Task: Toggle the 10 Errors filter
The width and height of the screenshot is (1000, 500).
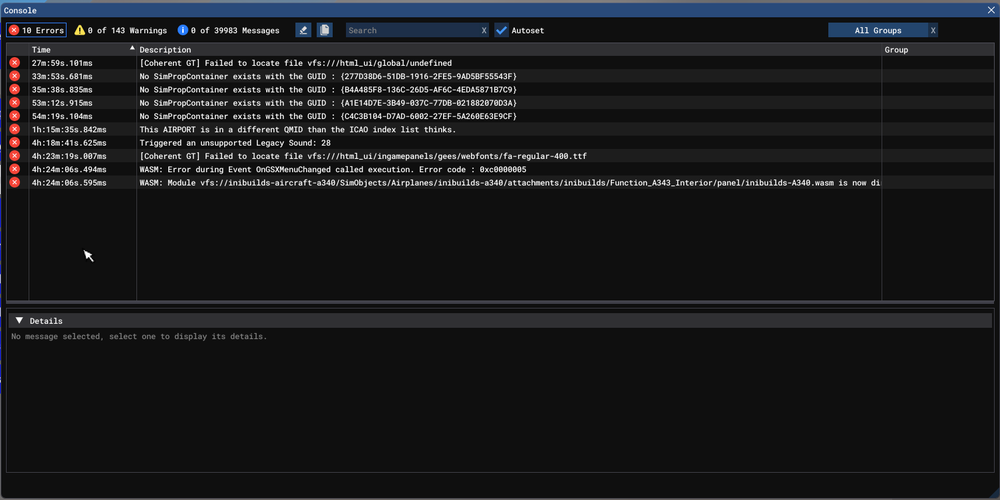Action: [x=36, y=31]
